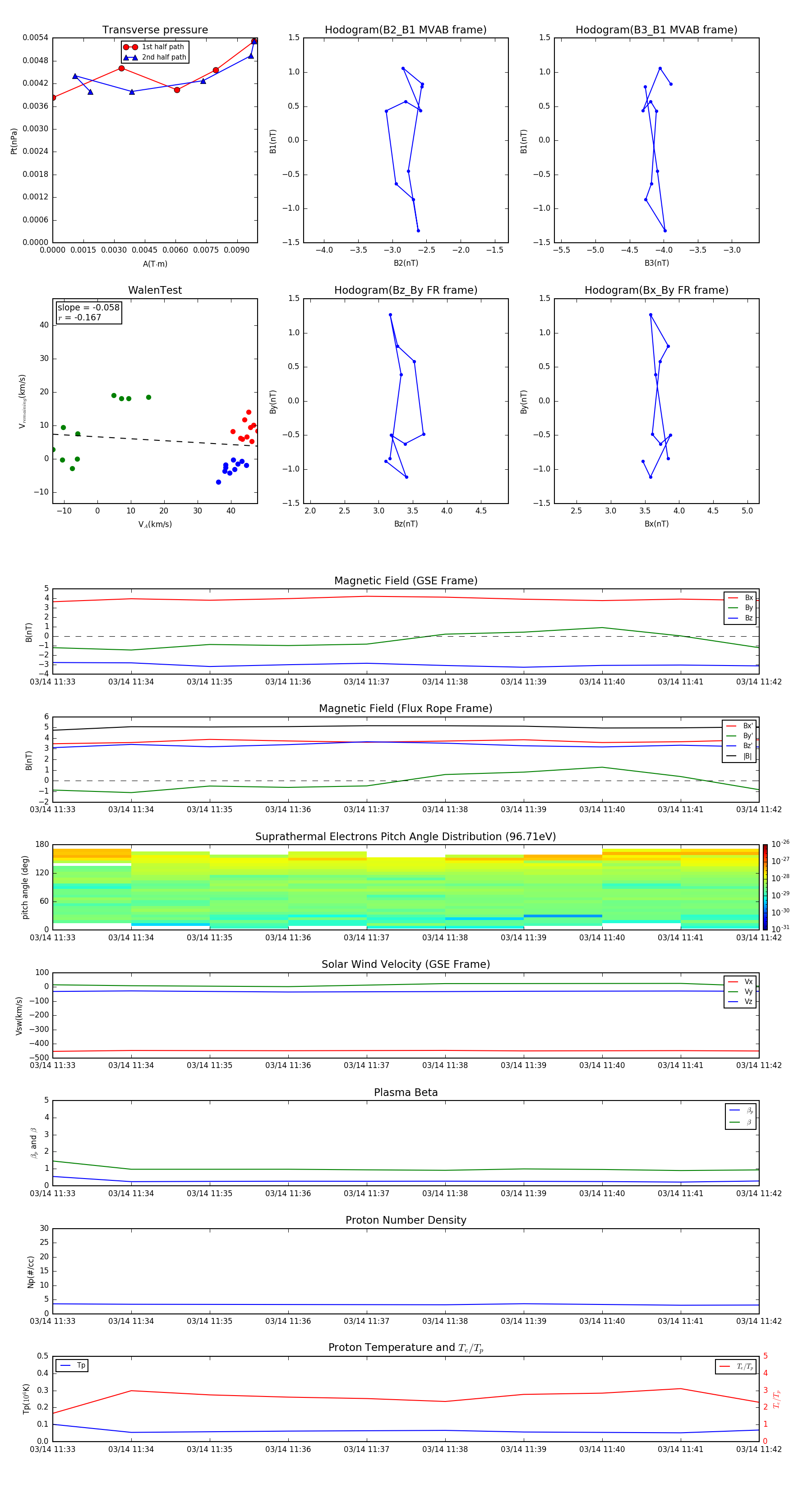Select the Vx legend entry in Solar Wind panel
Viewport: 812px width, 1489px height.
[740, 981]
